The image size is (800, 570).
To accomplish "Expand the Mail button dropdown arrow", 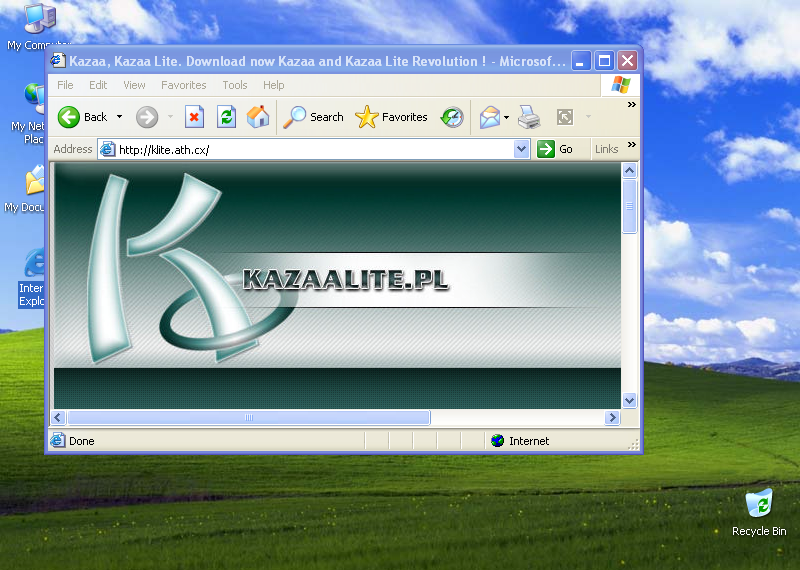I will click(x=507, y=117).
